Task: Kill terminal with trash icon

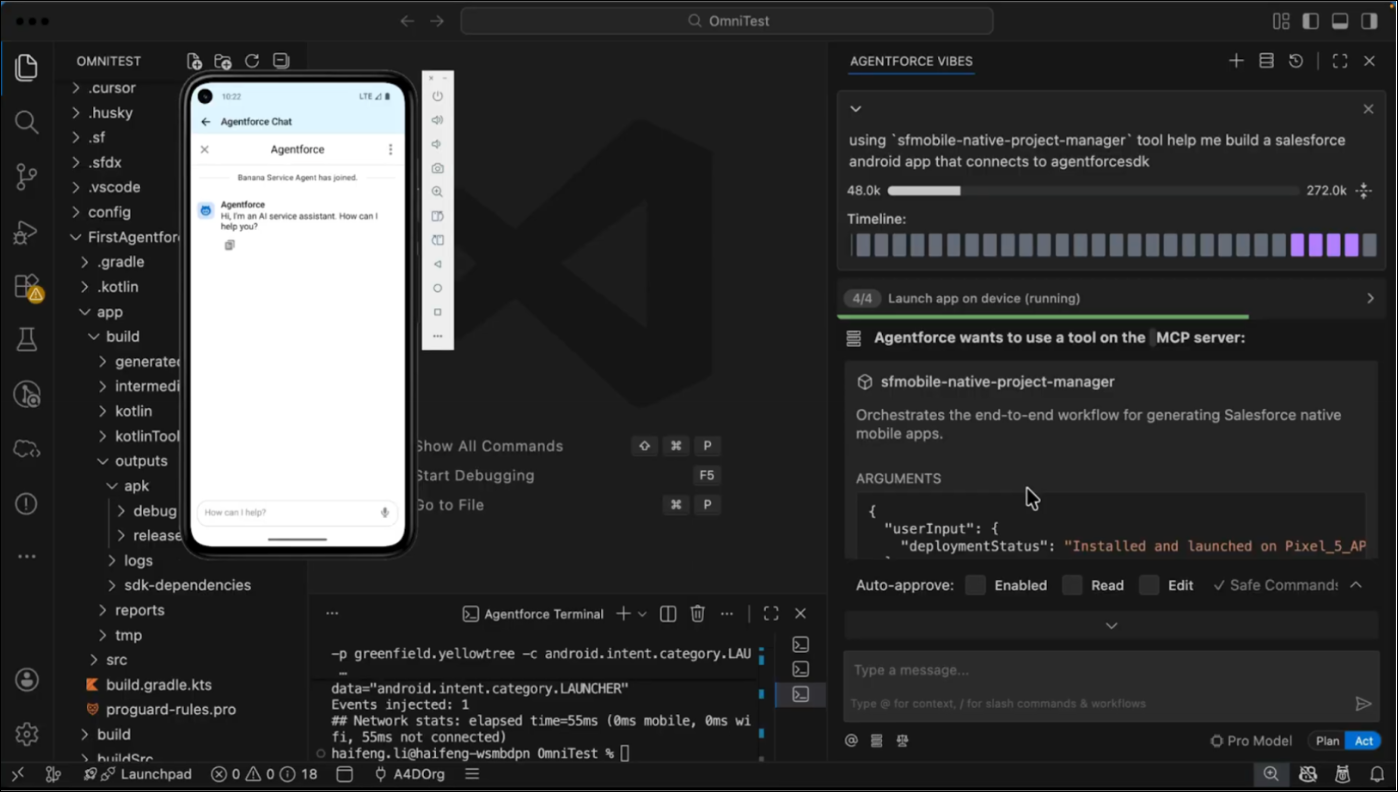Action: coord(698,614)
